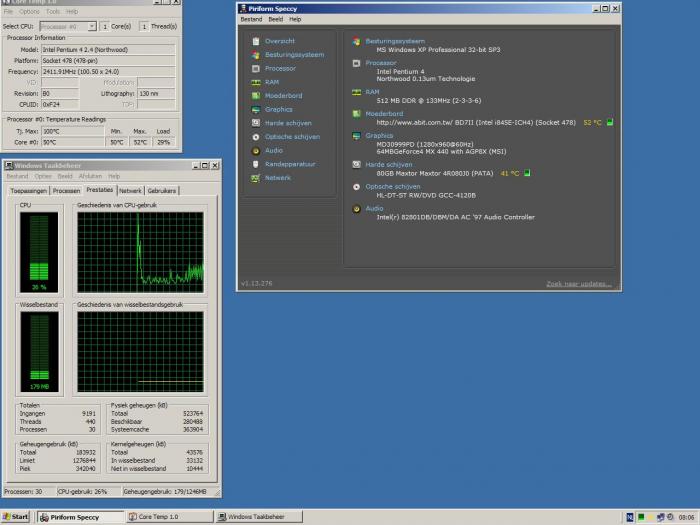Image resolution: width=700 pixels, height=525 pixels.
Task: Select the Processor icon in the sidebar
Action: pyautogui.click(x=256, y=69)
